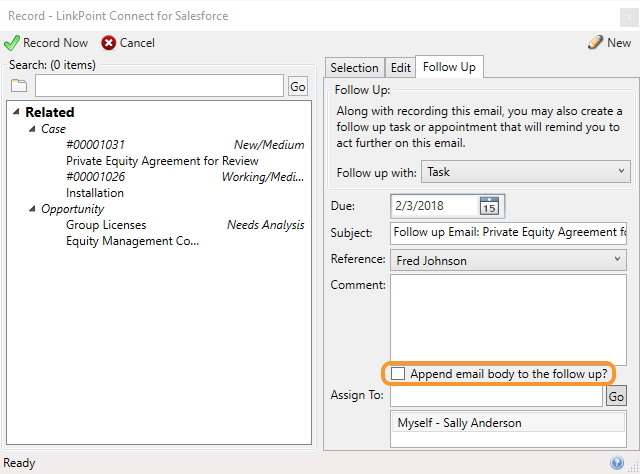Select Myself - Sally Anderson assignee
The width and height of the screenshot is (640, 474).
(508, 423)
